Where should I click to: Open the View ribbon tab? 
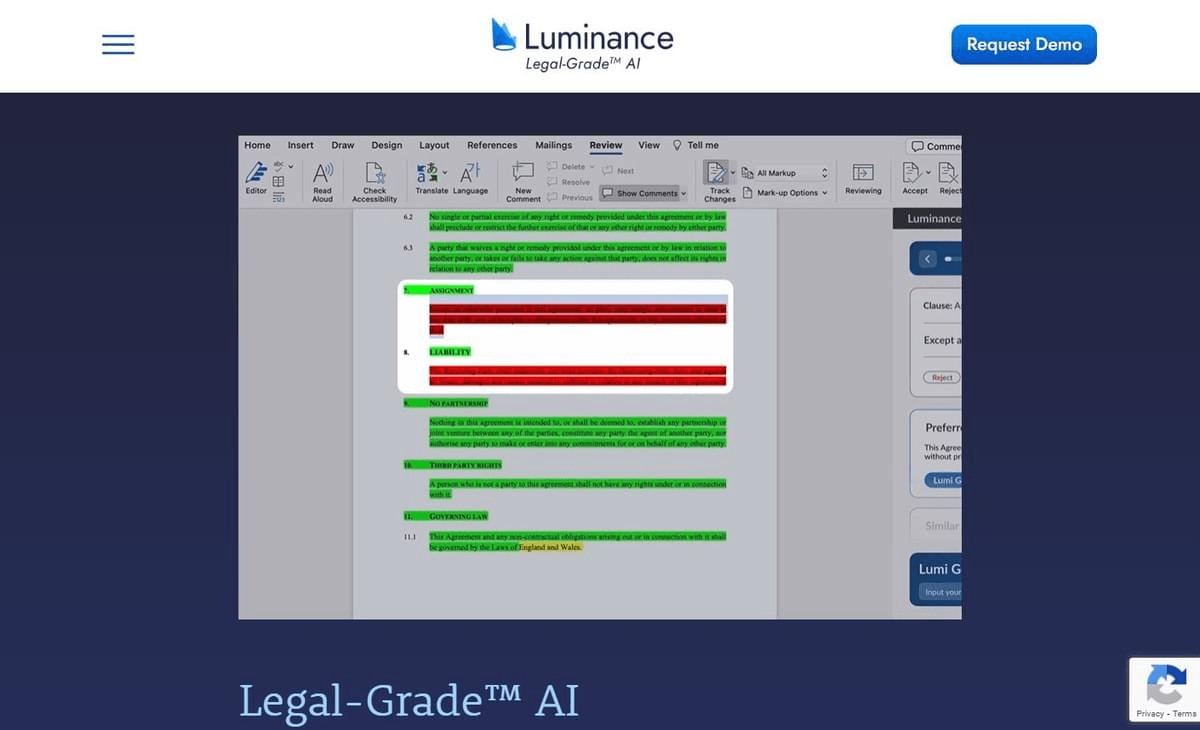[649, 145]
